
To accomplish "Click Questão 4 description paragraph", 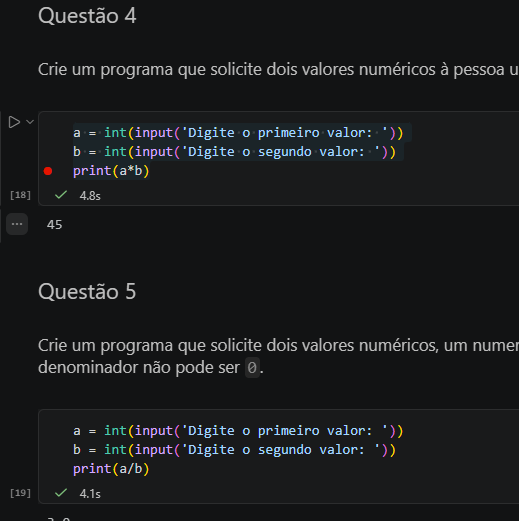I will [278, 70].
